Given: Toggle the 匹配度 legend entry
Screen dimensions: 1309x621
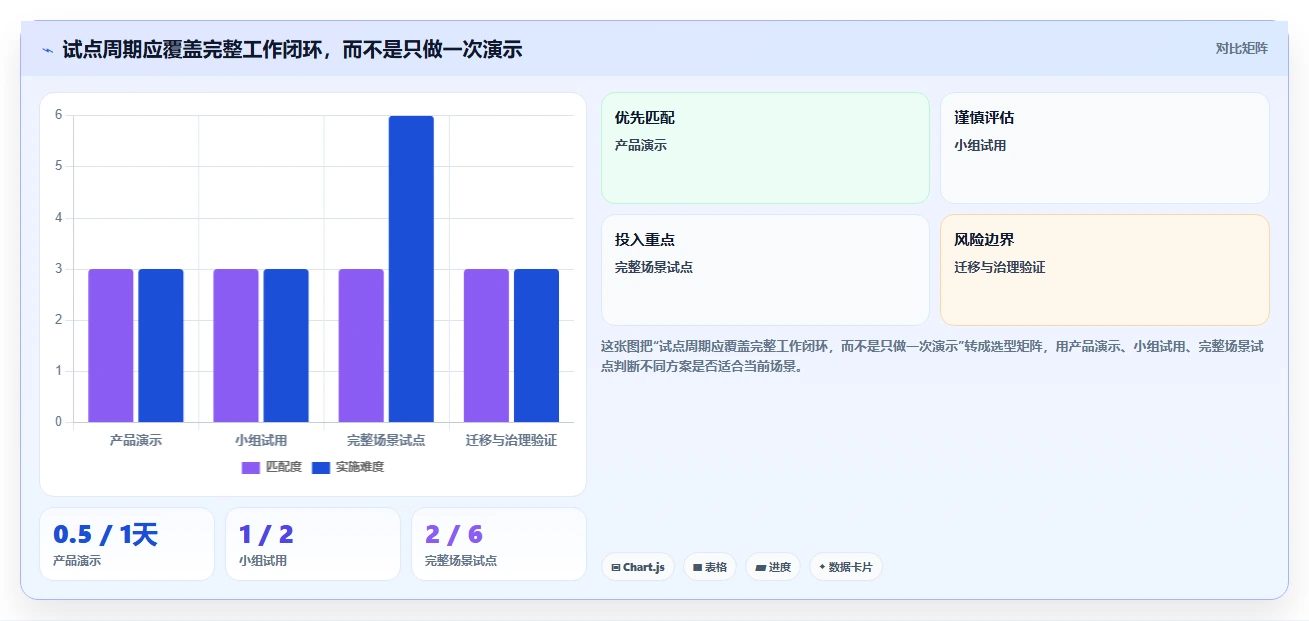Looking at the screenshot, I should point(272,467).
